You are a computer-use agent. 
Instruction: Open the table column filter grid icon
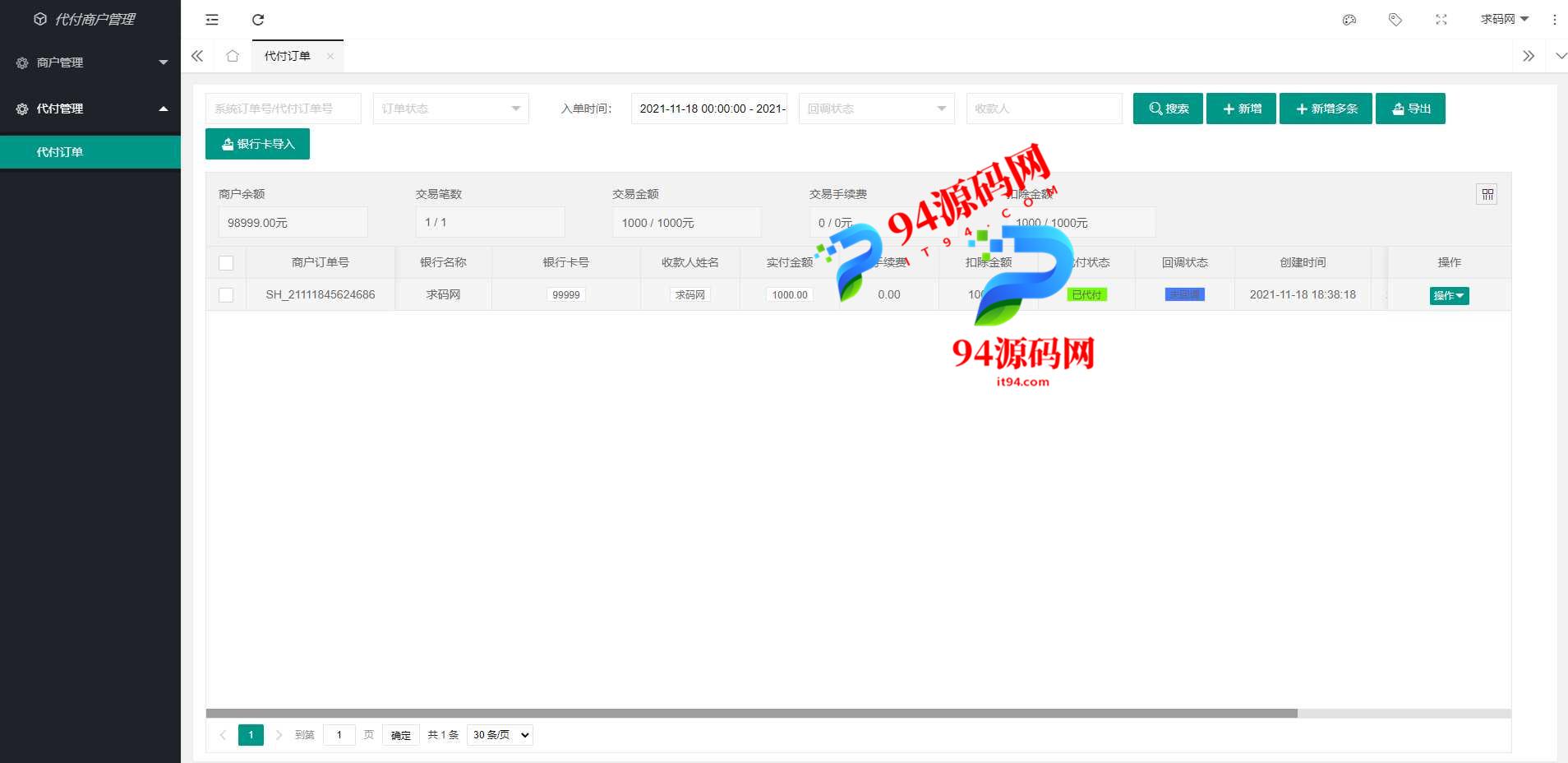[1487, 194]
